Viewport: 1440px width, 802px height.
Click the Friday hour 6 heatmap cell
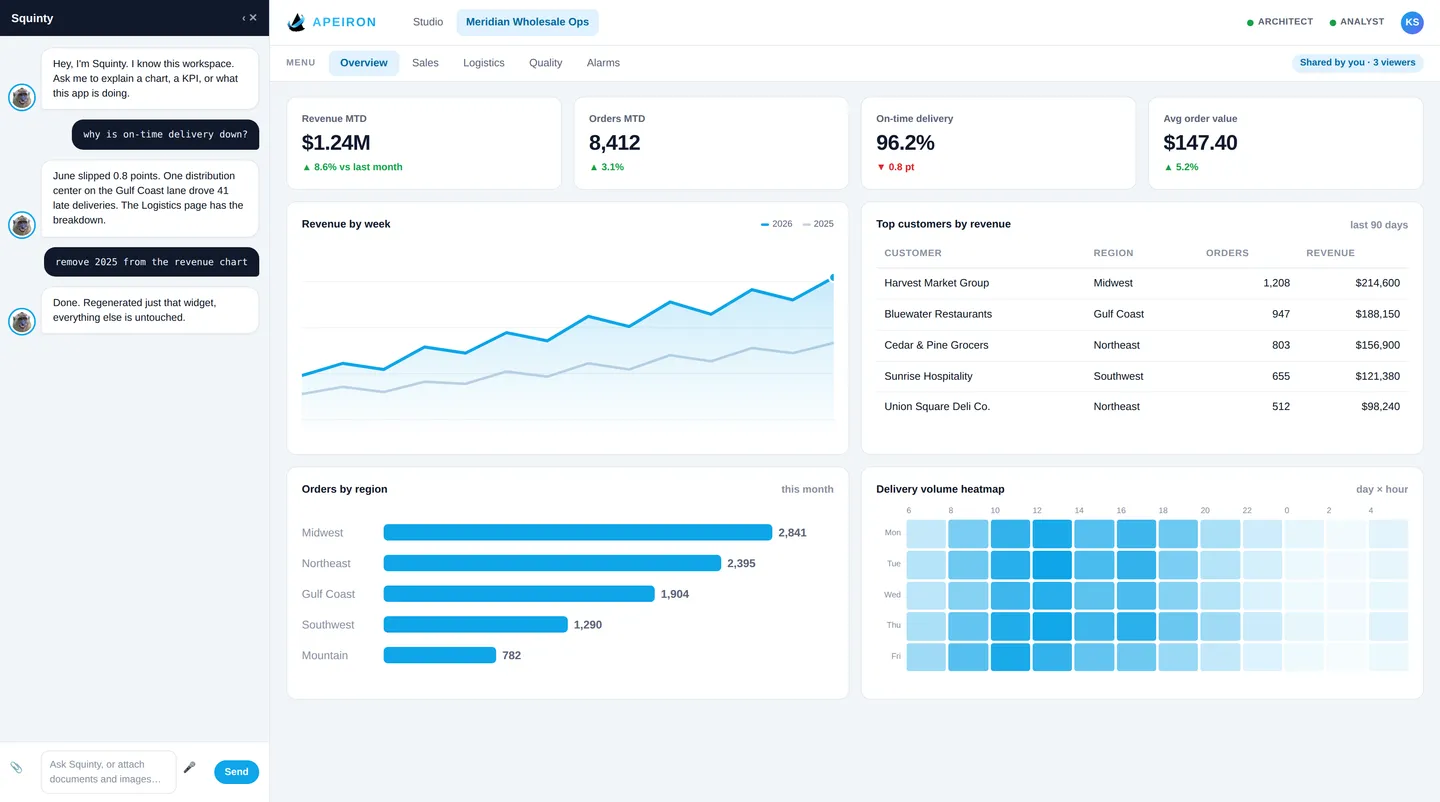click(925, 657)
